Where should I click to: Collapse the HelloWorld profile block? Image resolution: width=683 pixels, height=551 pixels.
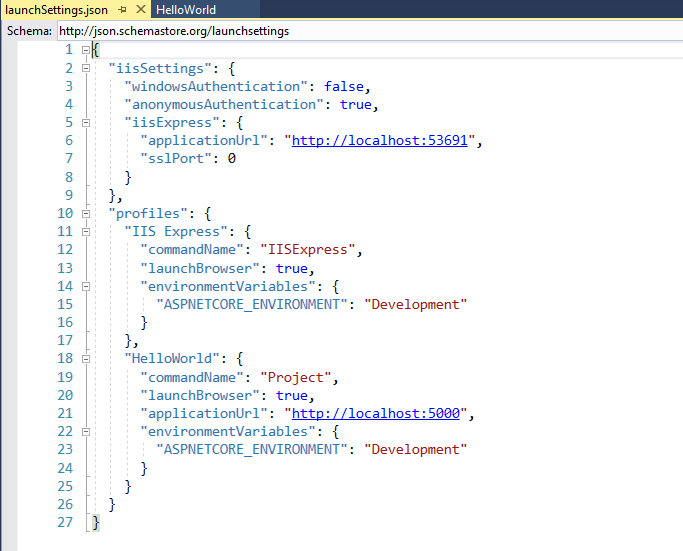click(86, 359)
